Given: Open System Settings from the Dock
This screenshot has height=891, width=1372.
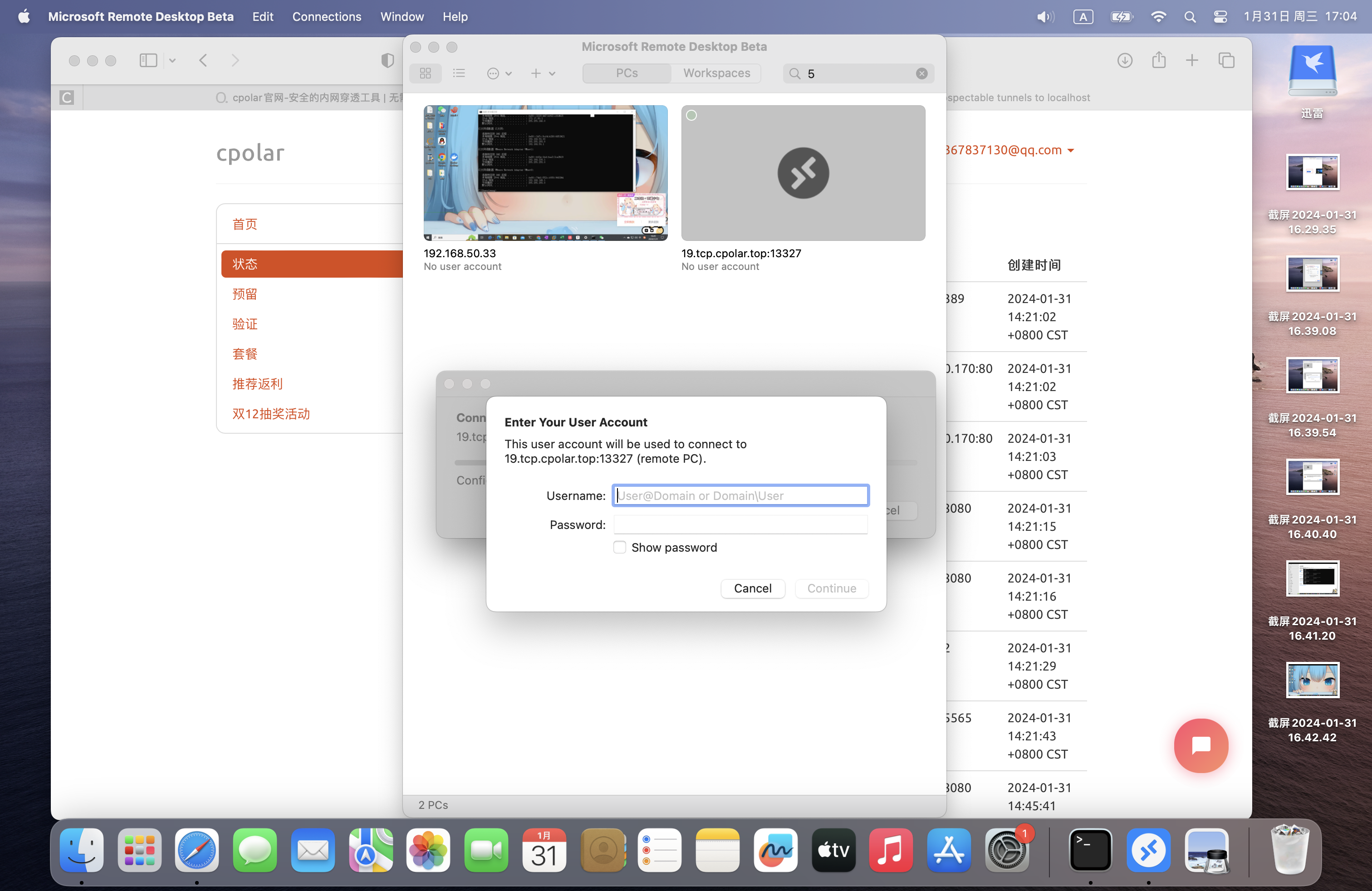Looking at the screenshot, I should pyautogui.click(x=1007, y=850).
